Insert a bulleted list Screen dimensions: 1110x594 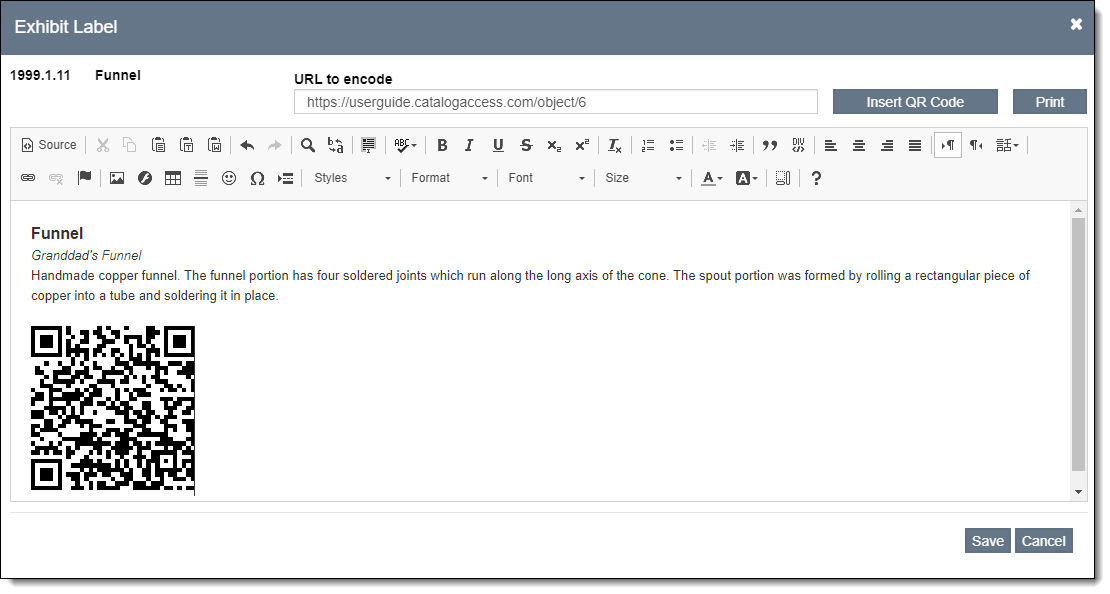tap(676, 145)
